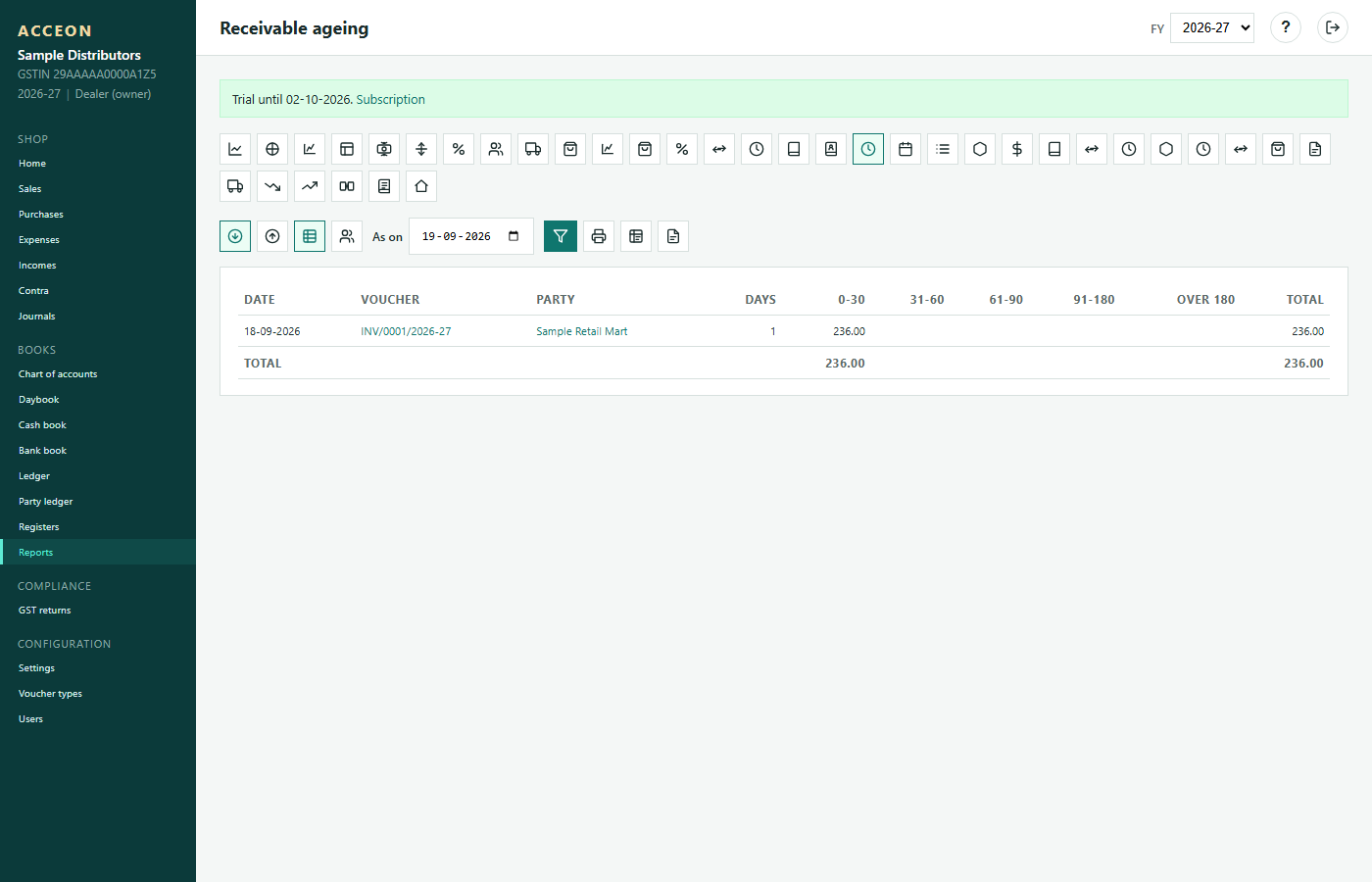Click the globe crosshair report icon

click(x=272, y=149)
